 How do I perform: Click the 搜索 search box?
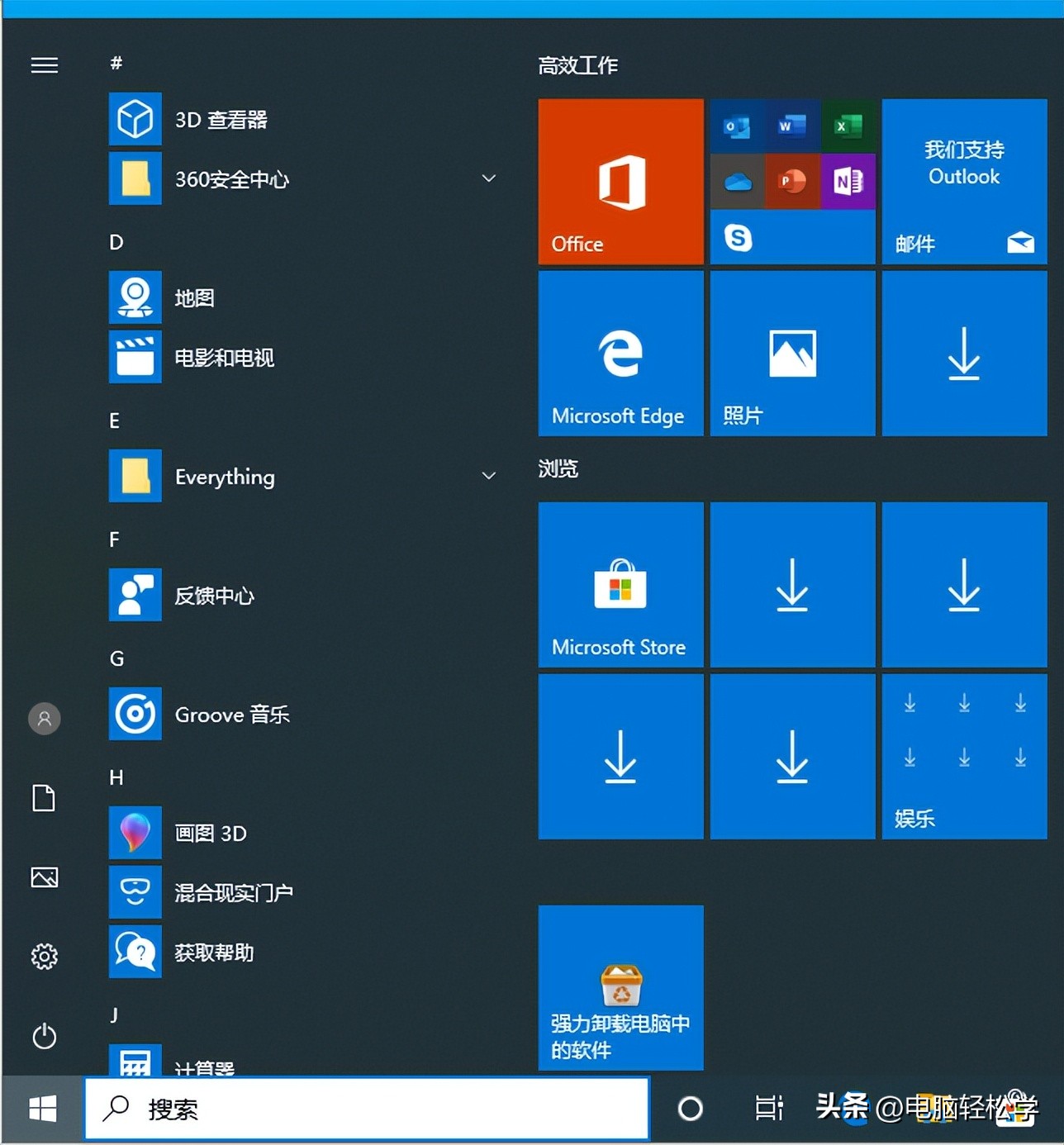368,1109
